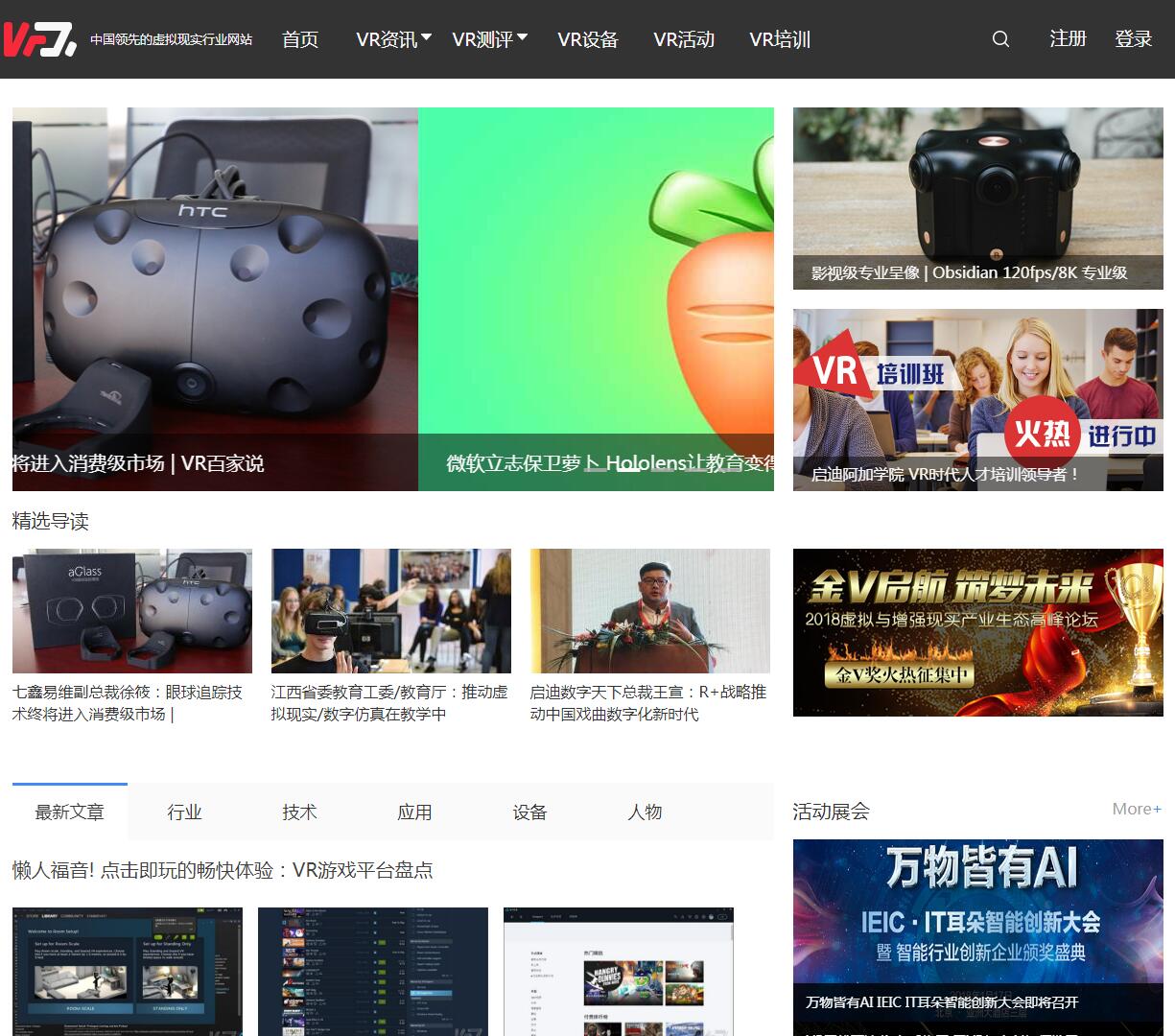
Task: Open the VR培训班 training banner
Action: click(x=978, y=400)
